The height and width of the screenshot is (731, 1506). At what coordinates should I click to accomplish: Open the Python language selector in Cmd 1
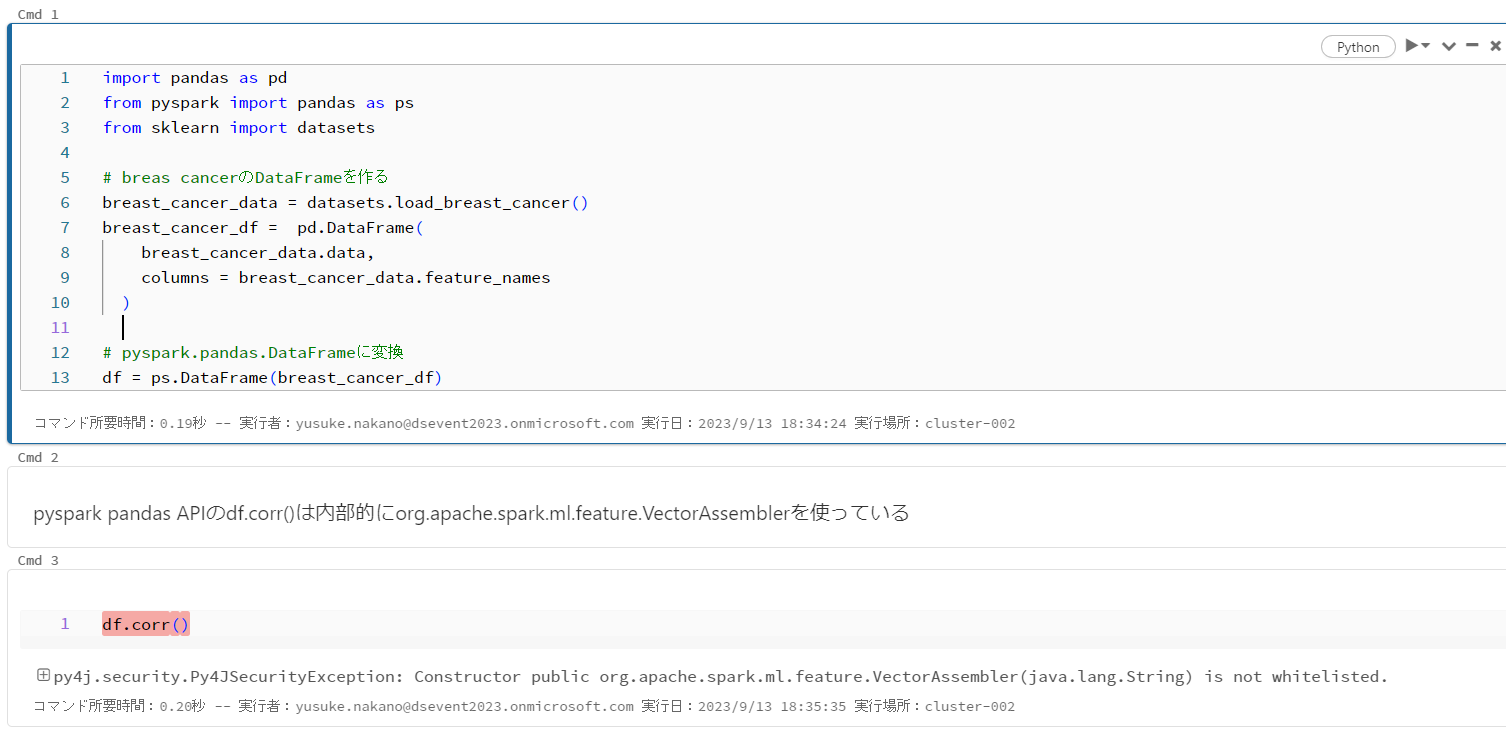tap(1358, 47)
